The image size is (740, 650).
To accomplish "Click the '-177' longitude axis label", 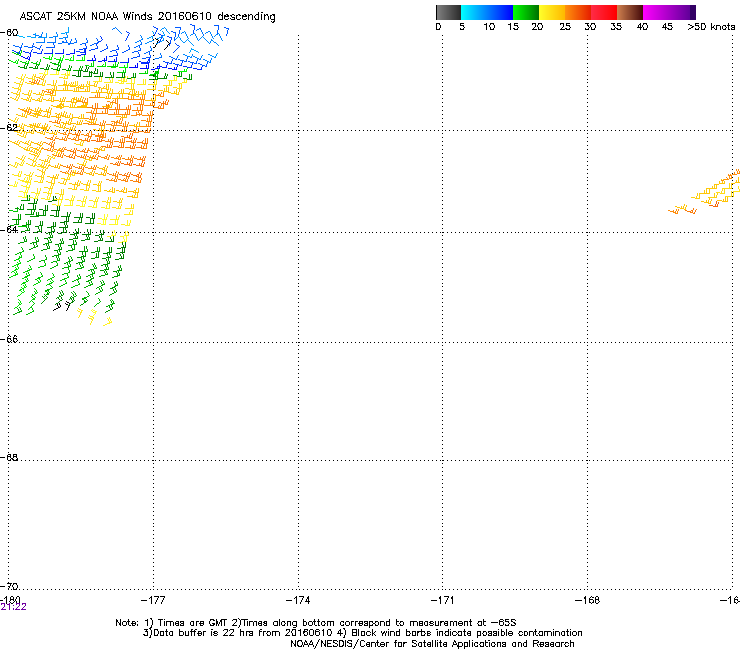I will click(153, 600).
